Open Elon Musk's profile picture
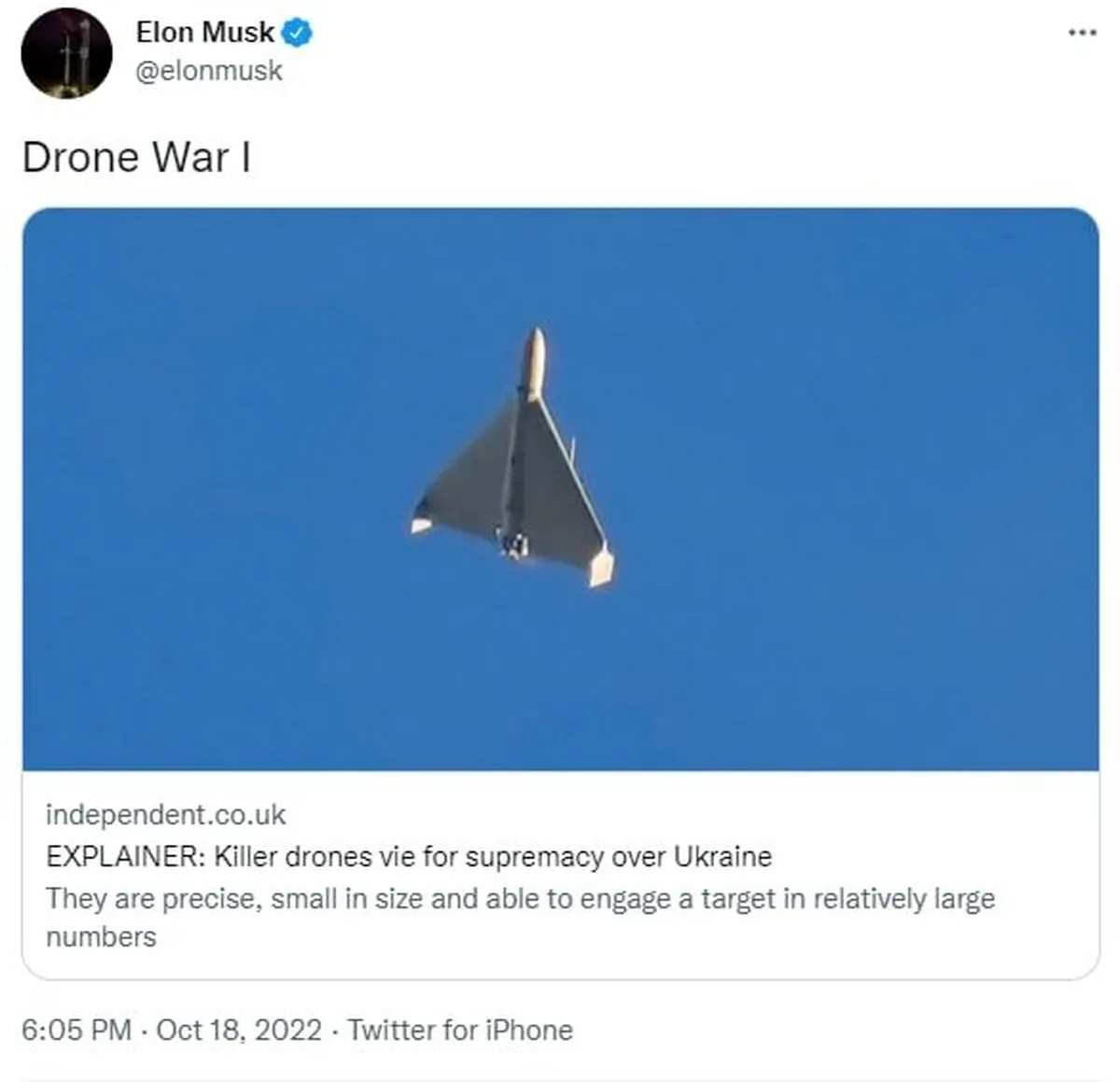 tap(66, 52)
